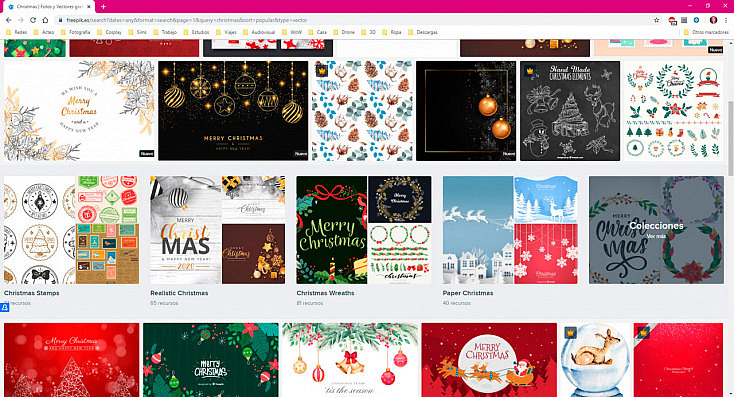Click the premium crown on pinecone pattern
The height and width of the screenshot is (397, 734).
tap(321, 71)
